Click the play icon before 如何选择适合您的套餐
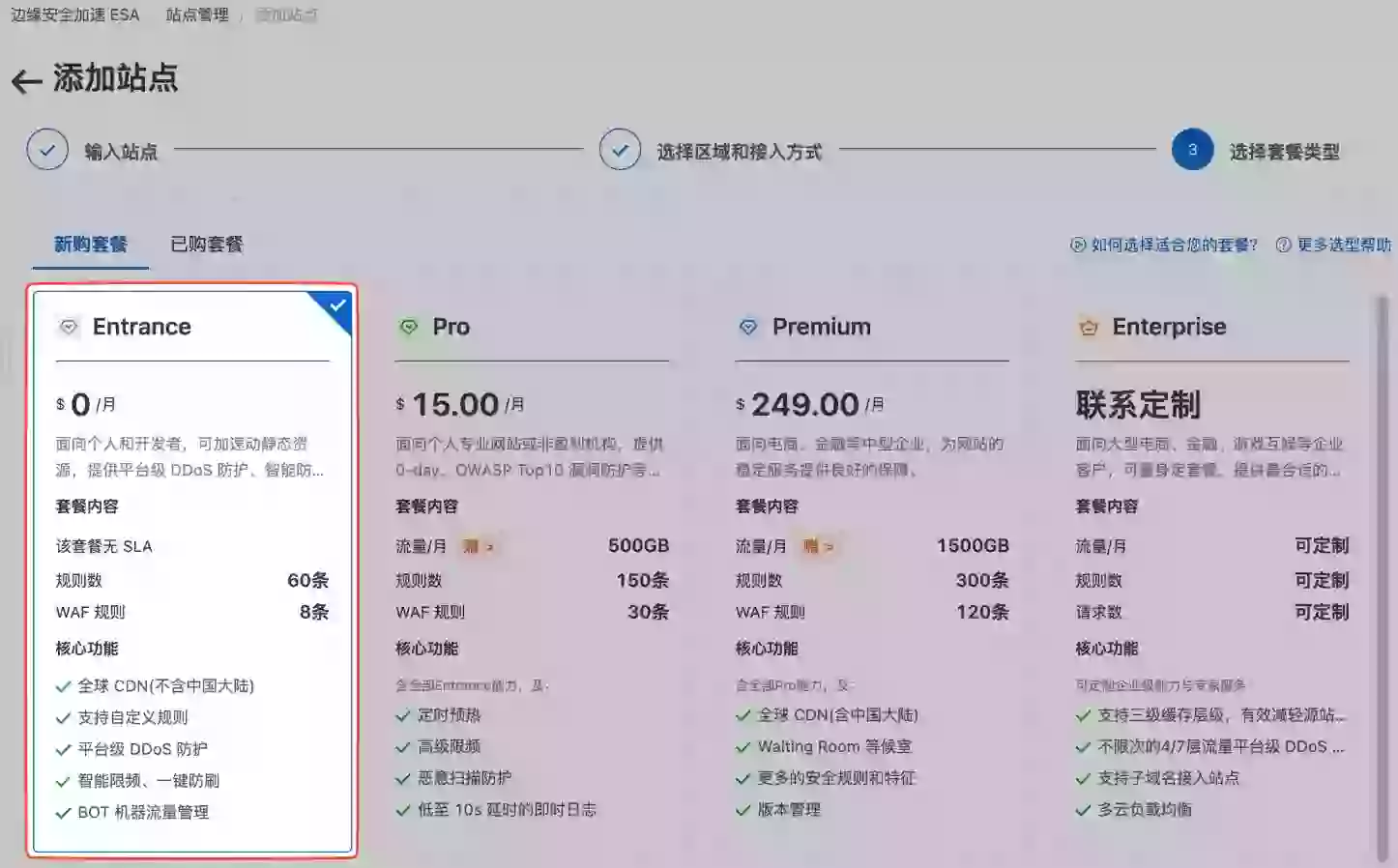This screenshot has height=868, width=1398. (1076, 245)
